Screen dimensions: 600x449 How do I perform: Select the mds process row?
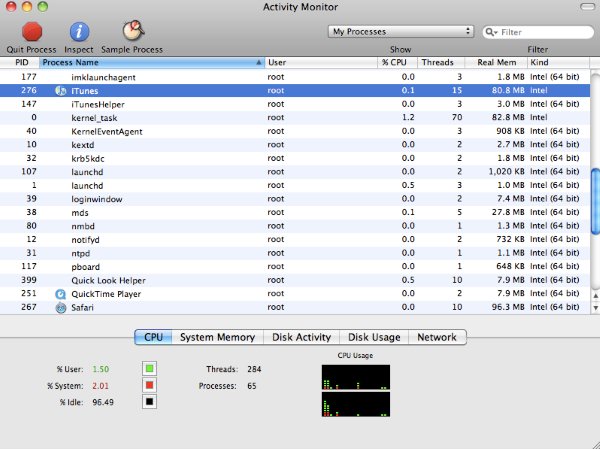(295, 212)
